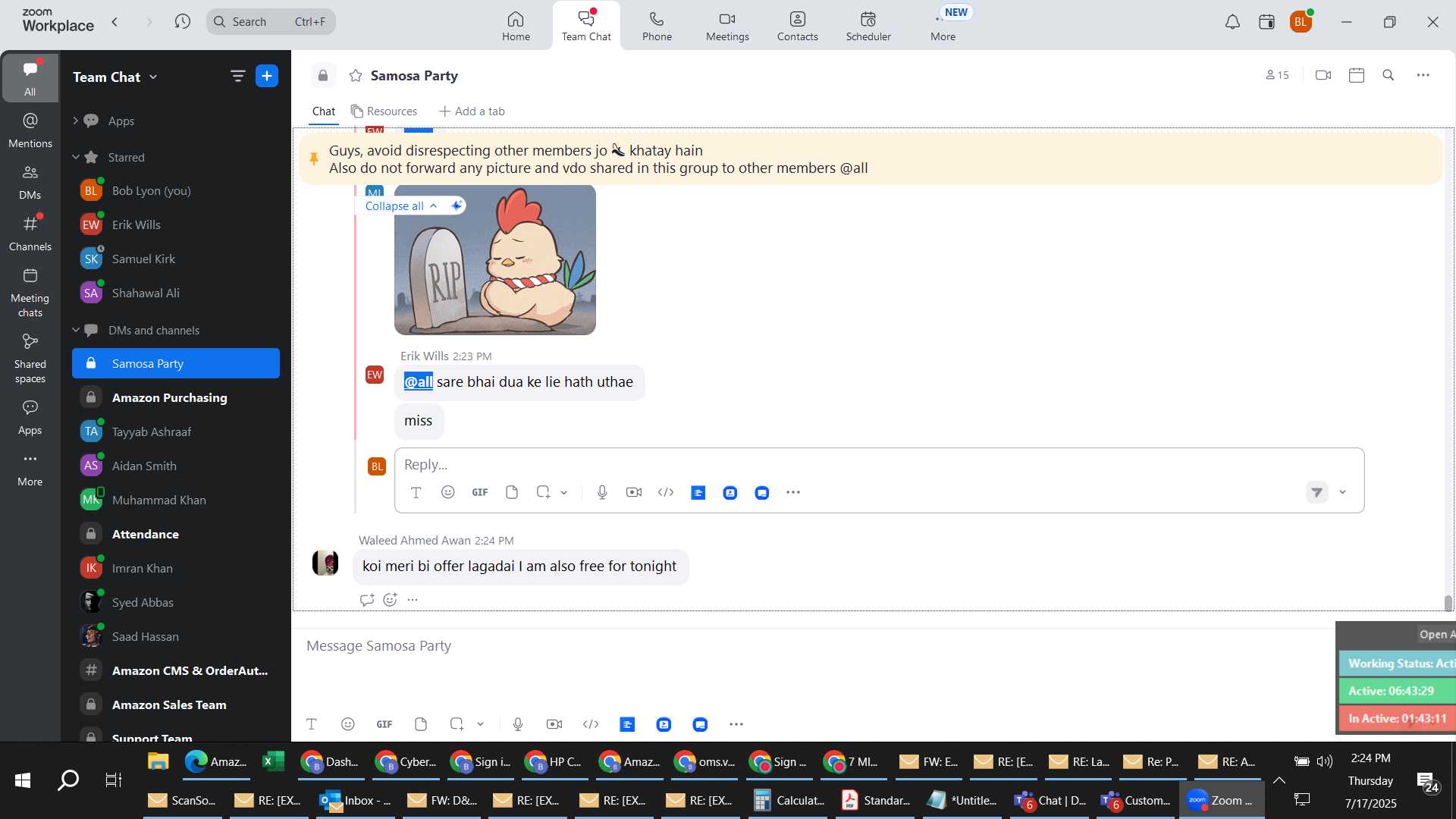Click the AI sparkle icon beside Collapse all
Image resolution: width=1456 pixels, height=819 pixels.
456,206
